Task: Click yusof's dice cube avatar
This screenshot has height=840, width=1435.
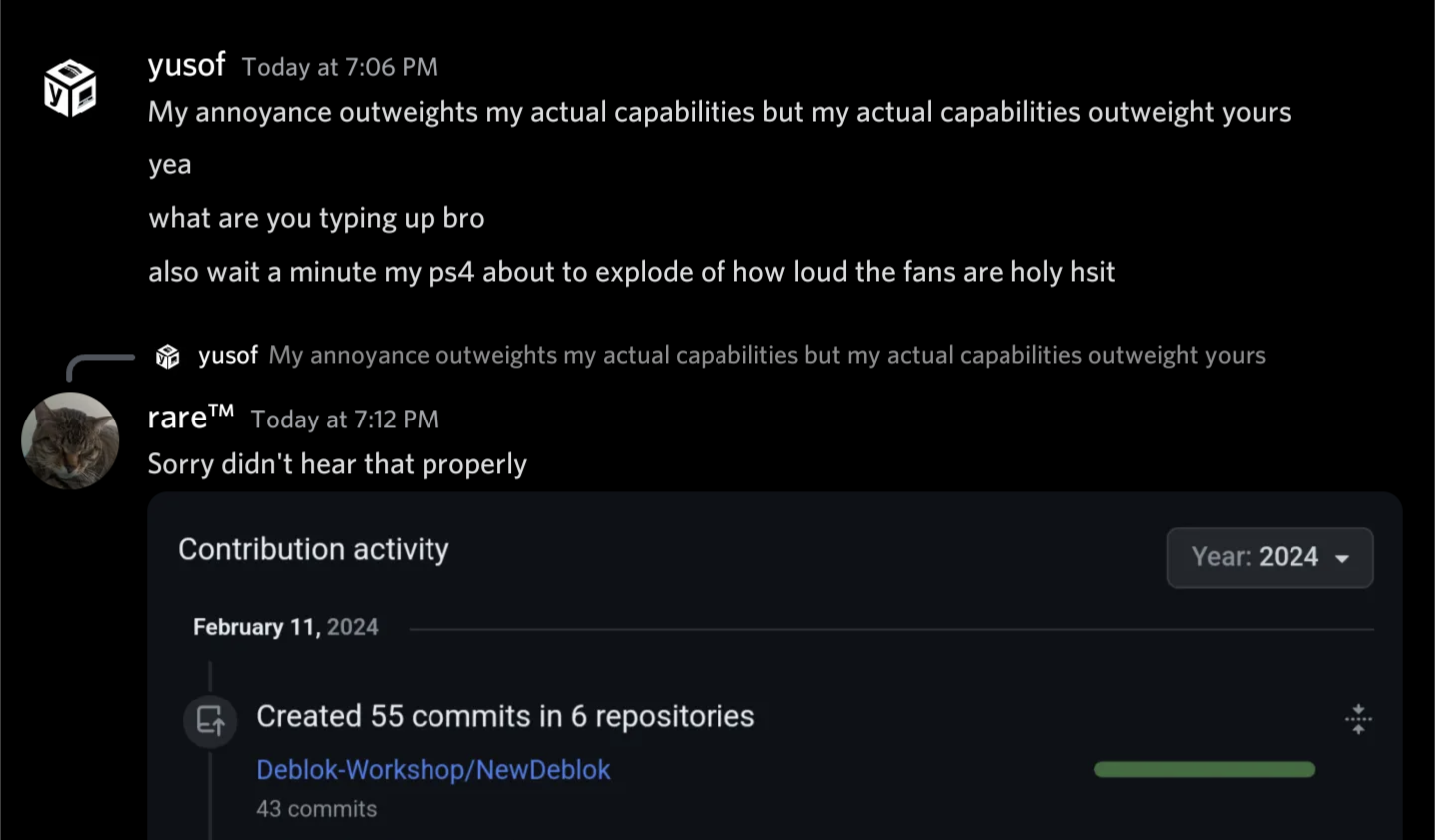Action: (x=70, y=88)
